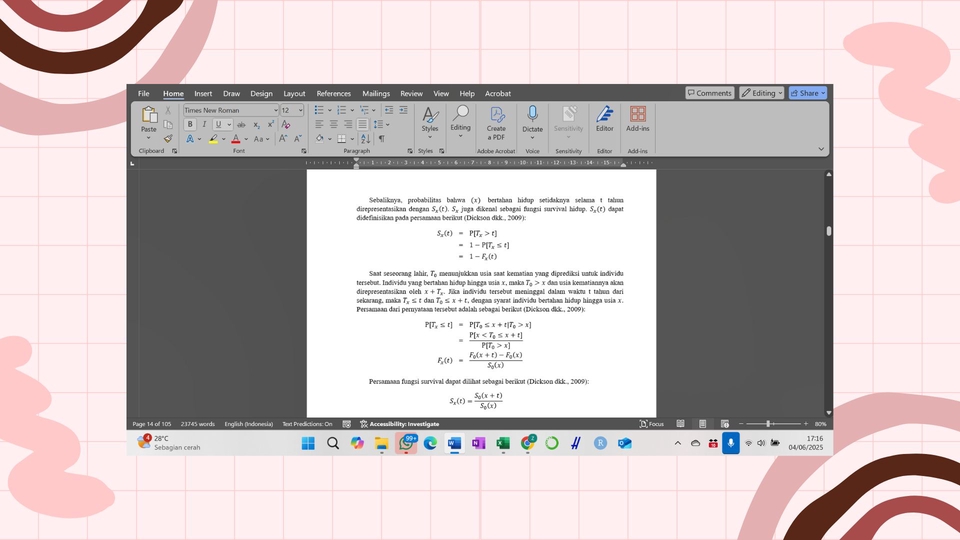Click language English (Indonesia)

249,424
